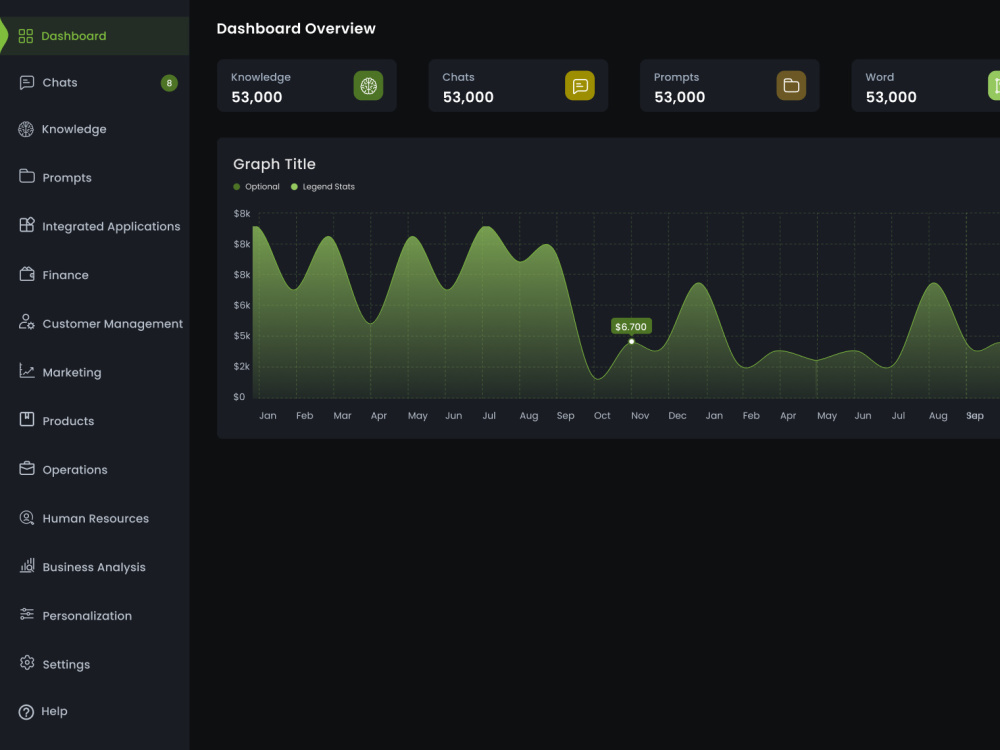Click the Nov axis label
The width and height of the screenshot is (1000, 750).
pyautogui.click(x=640, y=416)
